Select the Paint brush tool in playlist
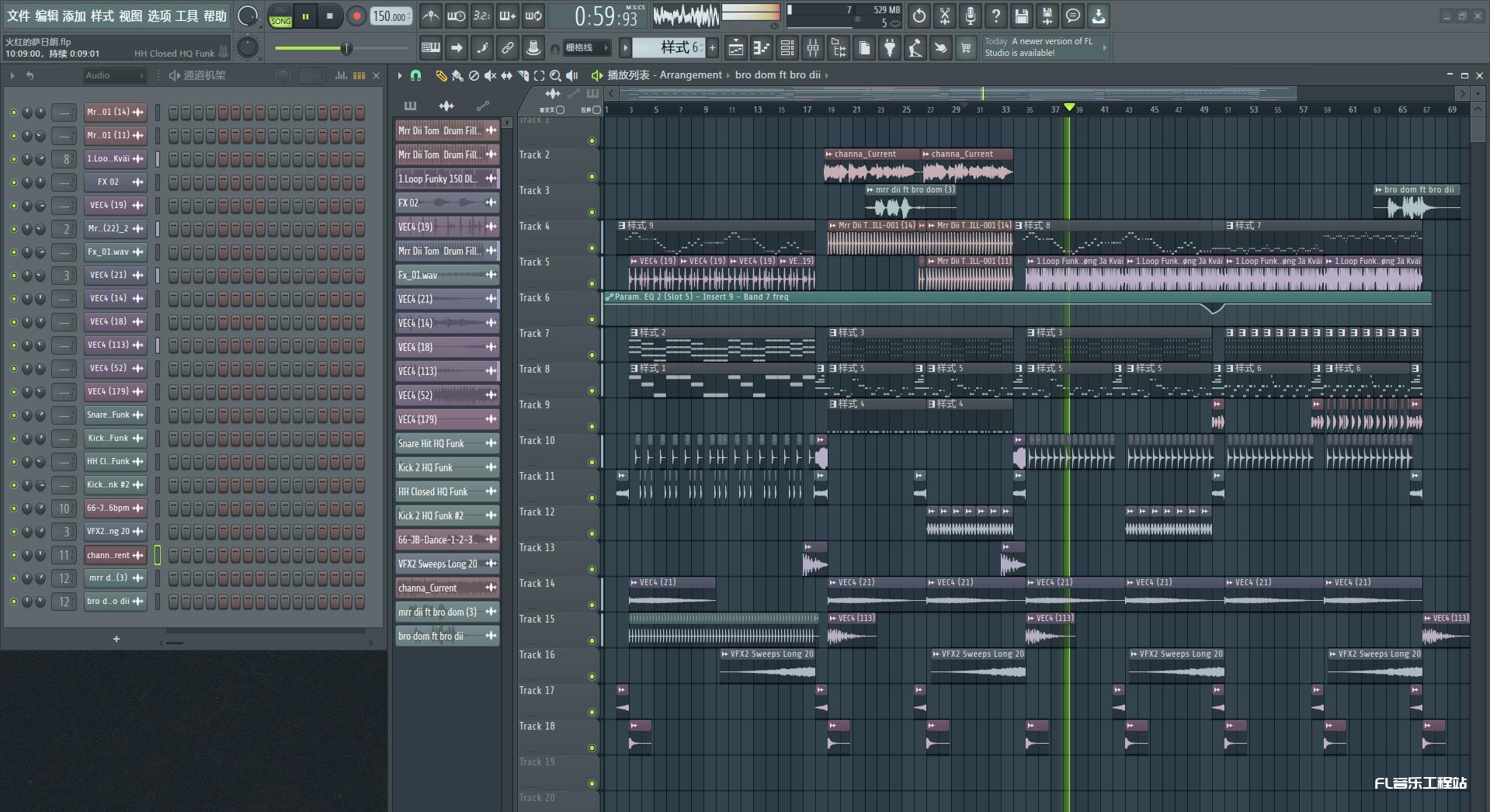 point(457,75)
